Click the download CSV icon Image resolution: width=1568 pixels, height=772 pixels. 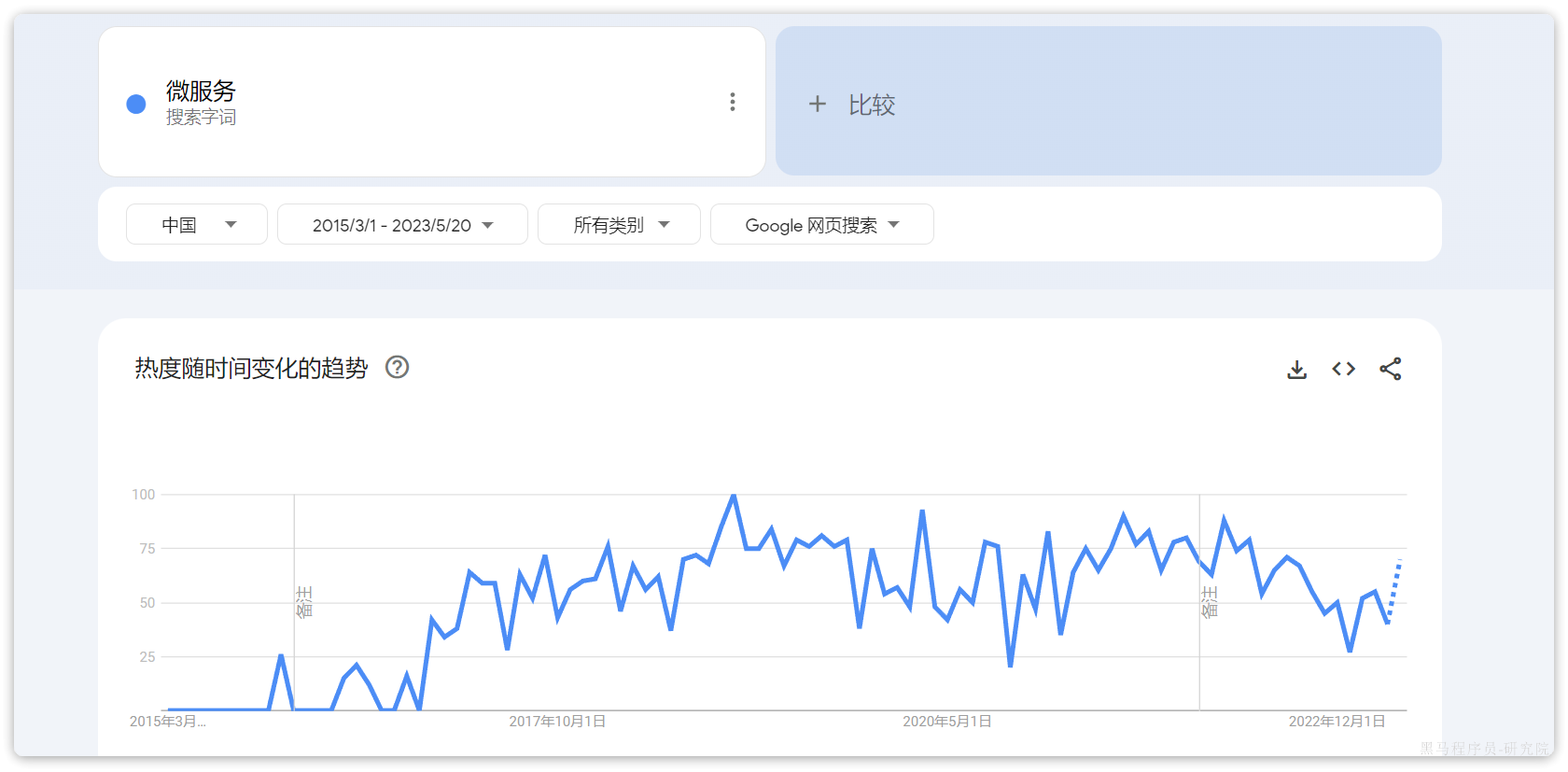[1296, 370]
